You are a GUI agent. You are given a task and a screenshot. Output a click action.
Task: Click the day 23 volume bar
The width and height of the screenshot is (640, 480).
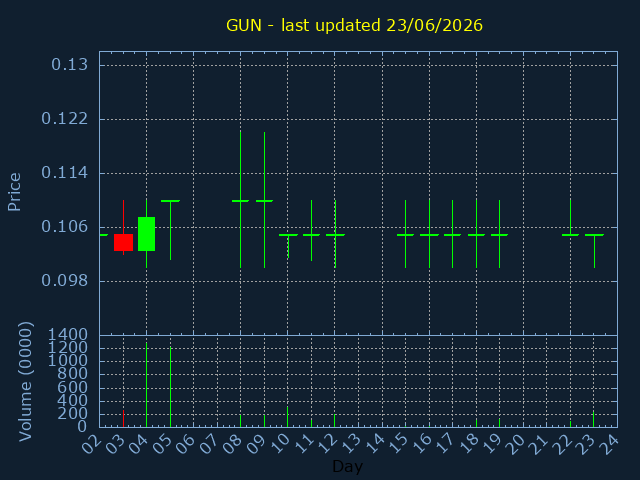coord(593,419)
